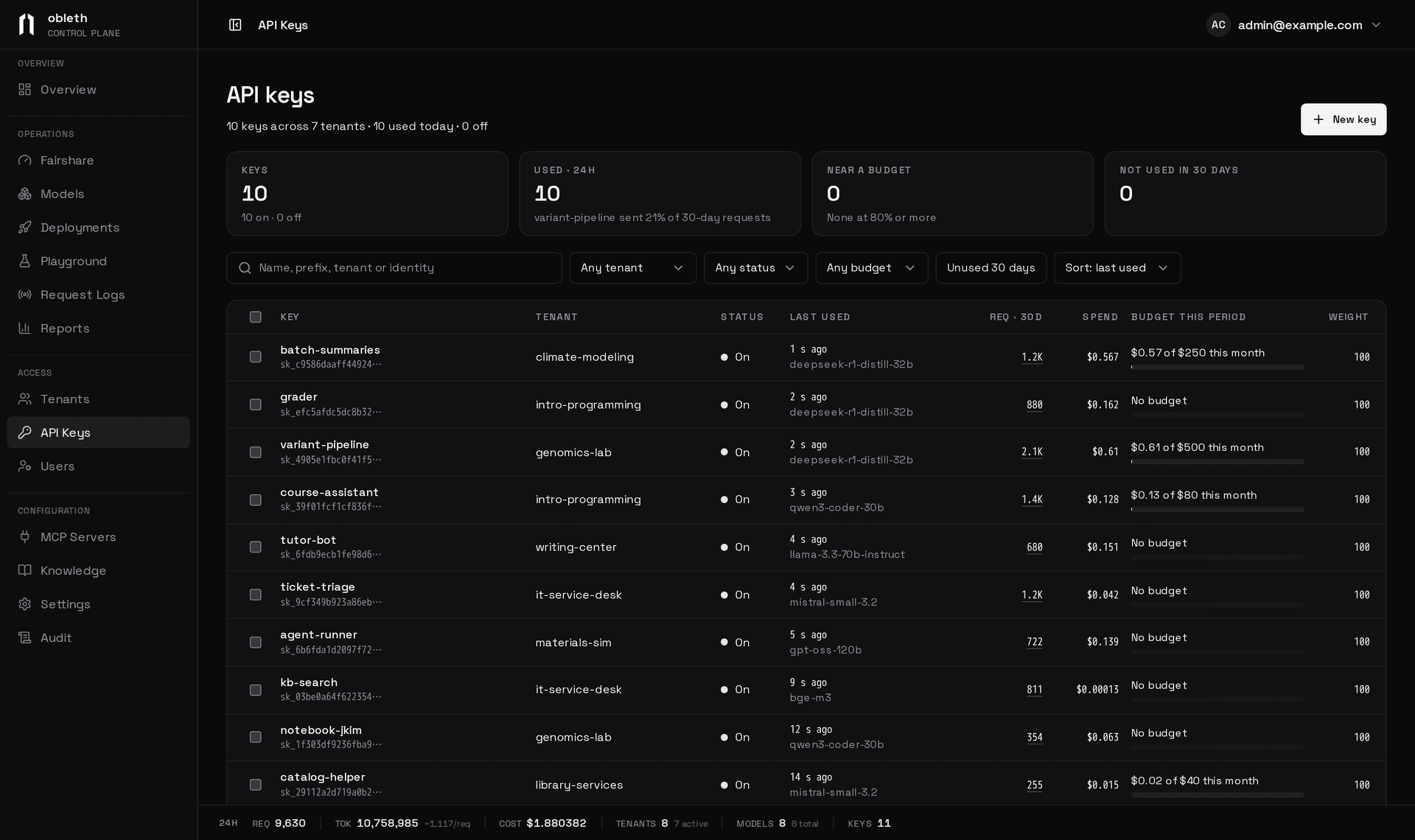
Task: Click the MCP Servers plug icon
Action: (25, 536)
